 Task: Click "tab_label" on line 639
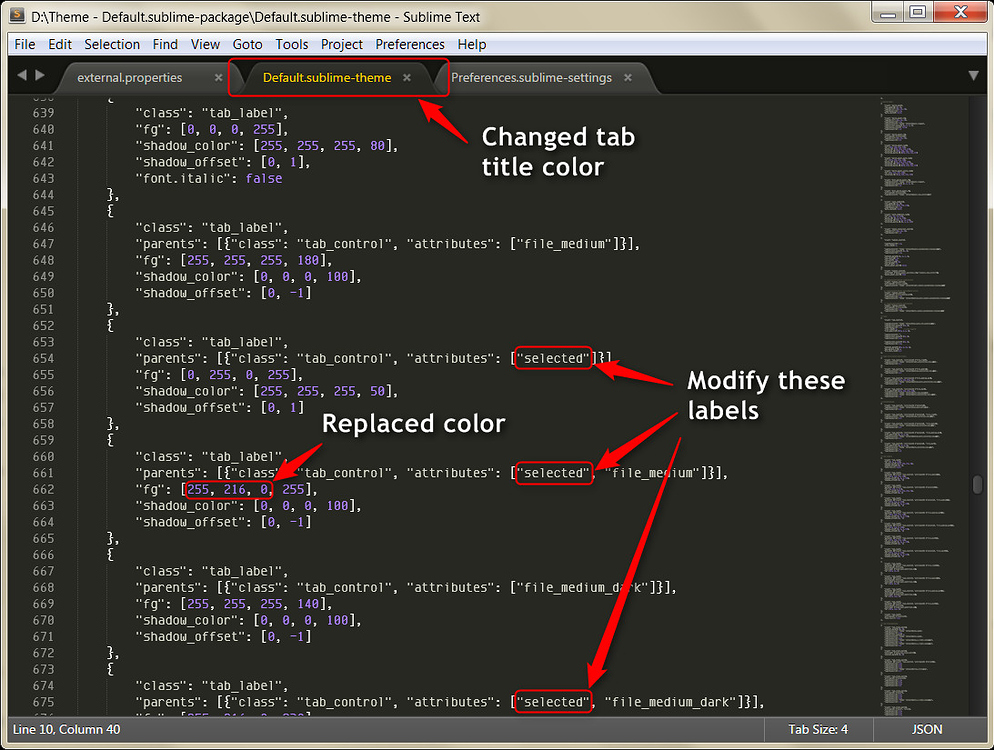tap(242, 113)
